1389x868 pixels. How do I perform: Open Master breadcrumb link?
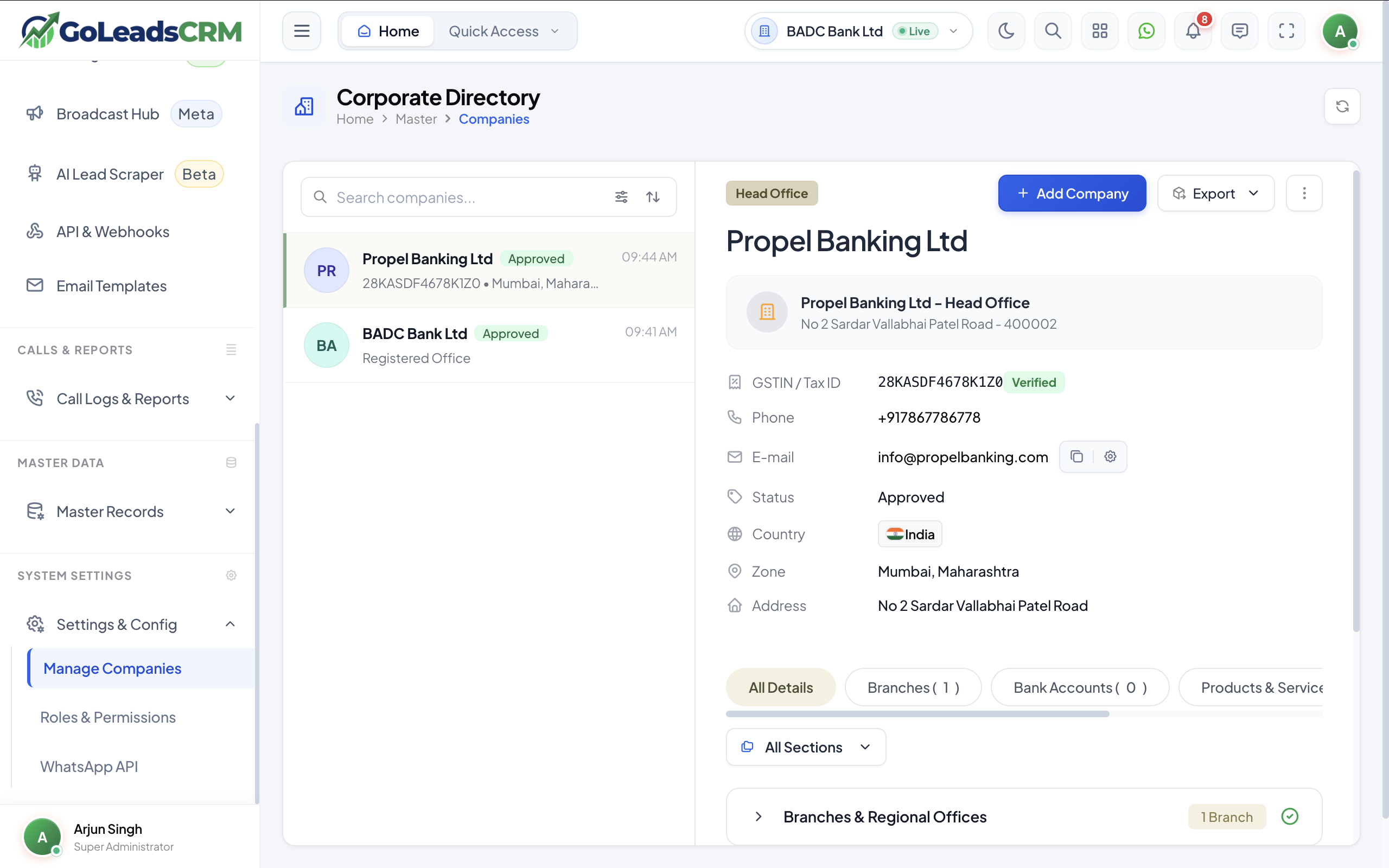click(416, 119)
